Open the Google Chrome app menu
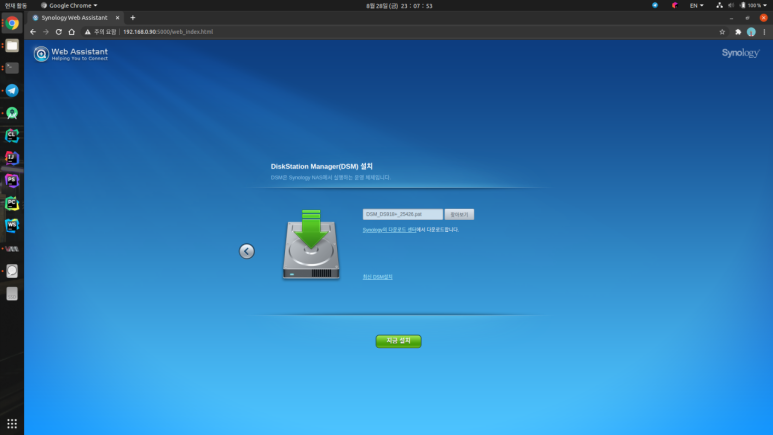The width and height of the screenshot is (773, 435). tap(69, 5)
